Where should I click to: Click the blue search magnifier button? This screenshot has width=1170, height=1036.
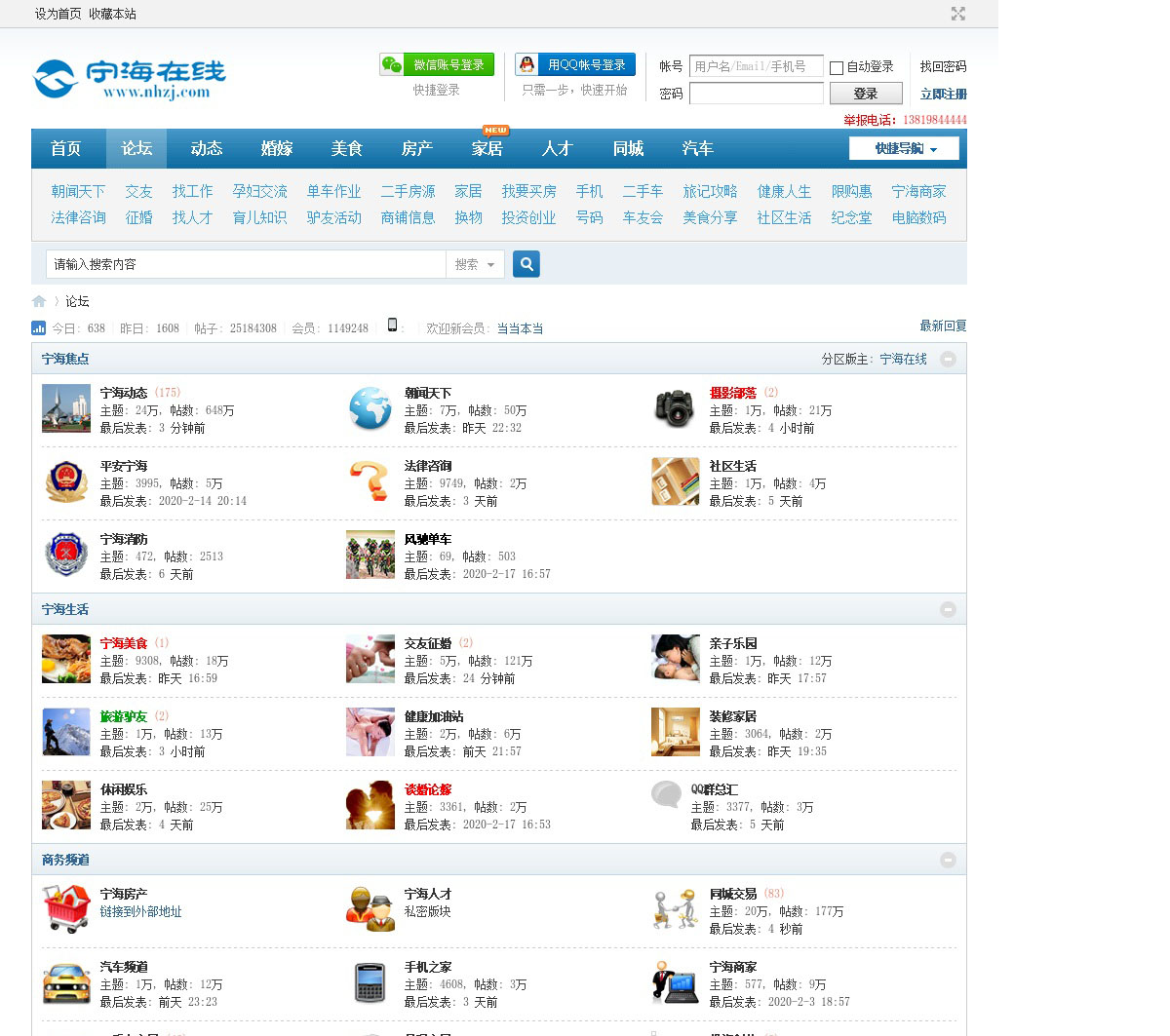coord(526,264)
